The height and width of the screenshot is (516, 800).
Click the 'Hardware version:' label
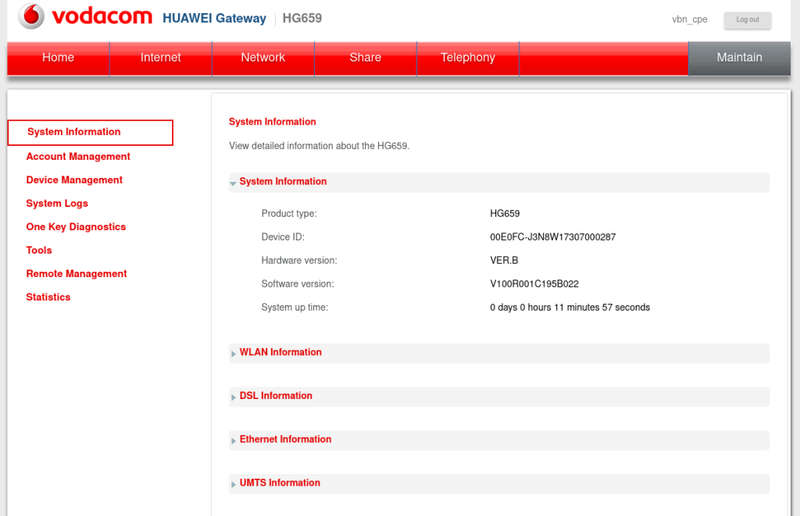point(299,260)
